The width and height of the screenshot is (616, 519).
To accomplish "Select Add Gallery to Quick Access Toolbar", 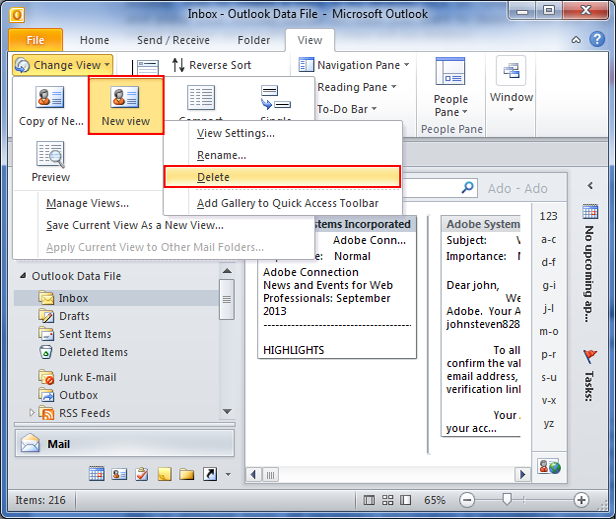I will click(x=283, y=203).
